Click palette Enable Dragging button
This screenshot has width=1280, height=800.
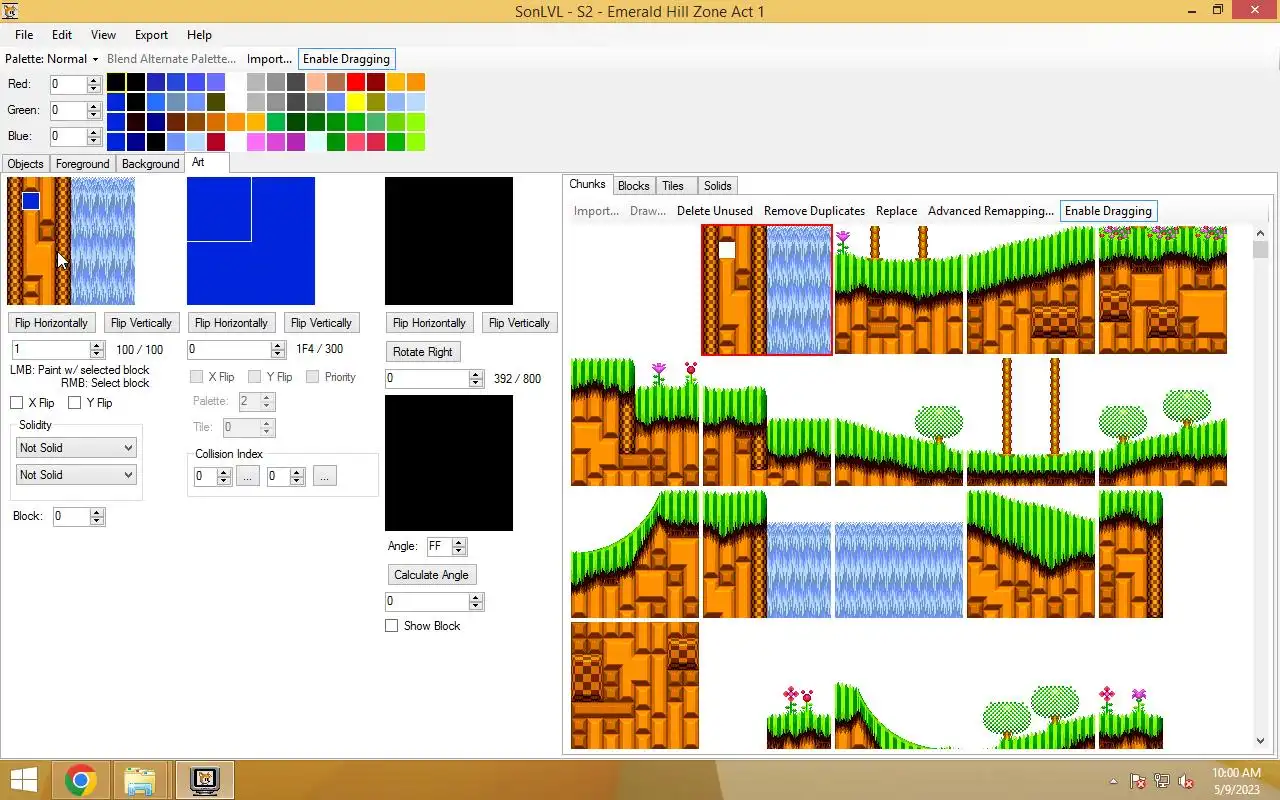pyautogui.click(x=346, y=59)
